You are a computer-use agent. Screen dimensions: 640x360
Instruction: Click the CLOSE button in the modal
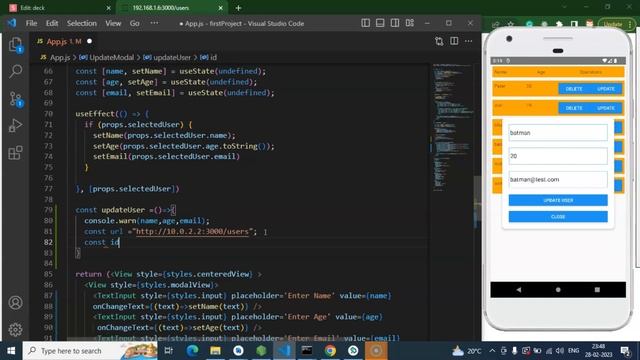click(558, 217)
